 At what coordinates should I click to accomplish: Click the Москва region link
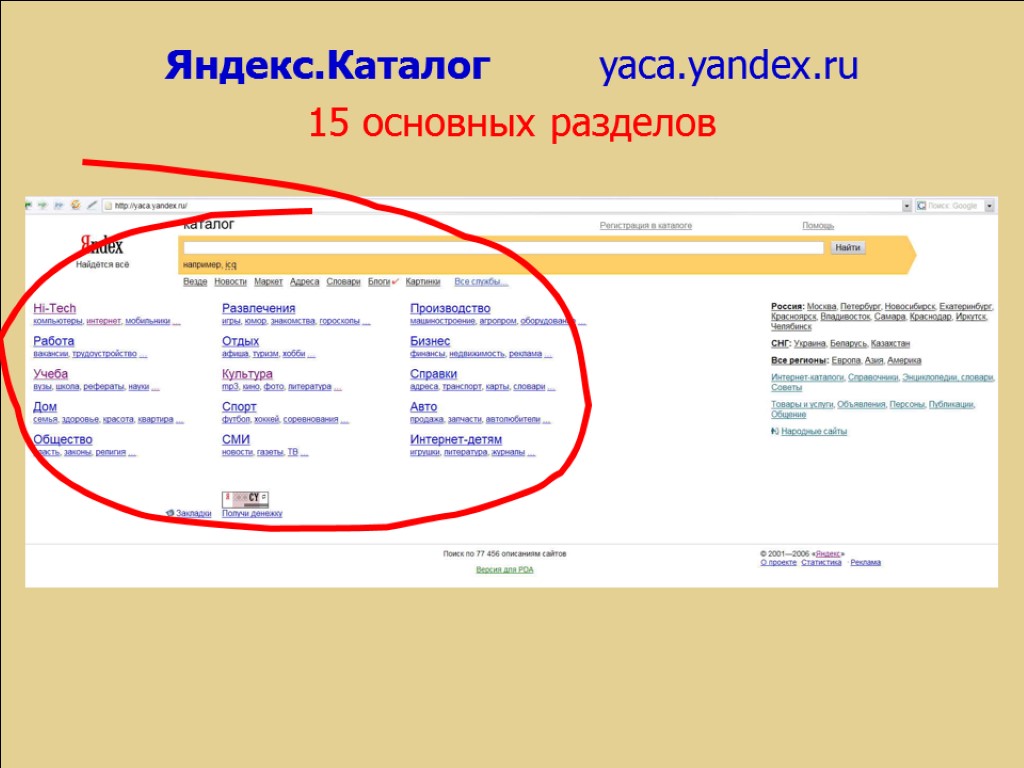pos(822,306)
